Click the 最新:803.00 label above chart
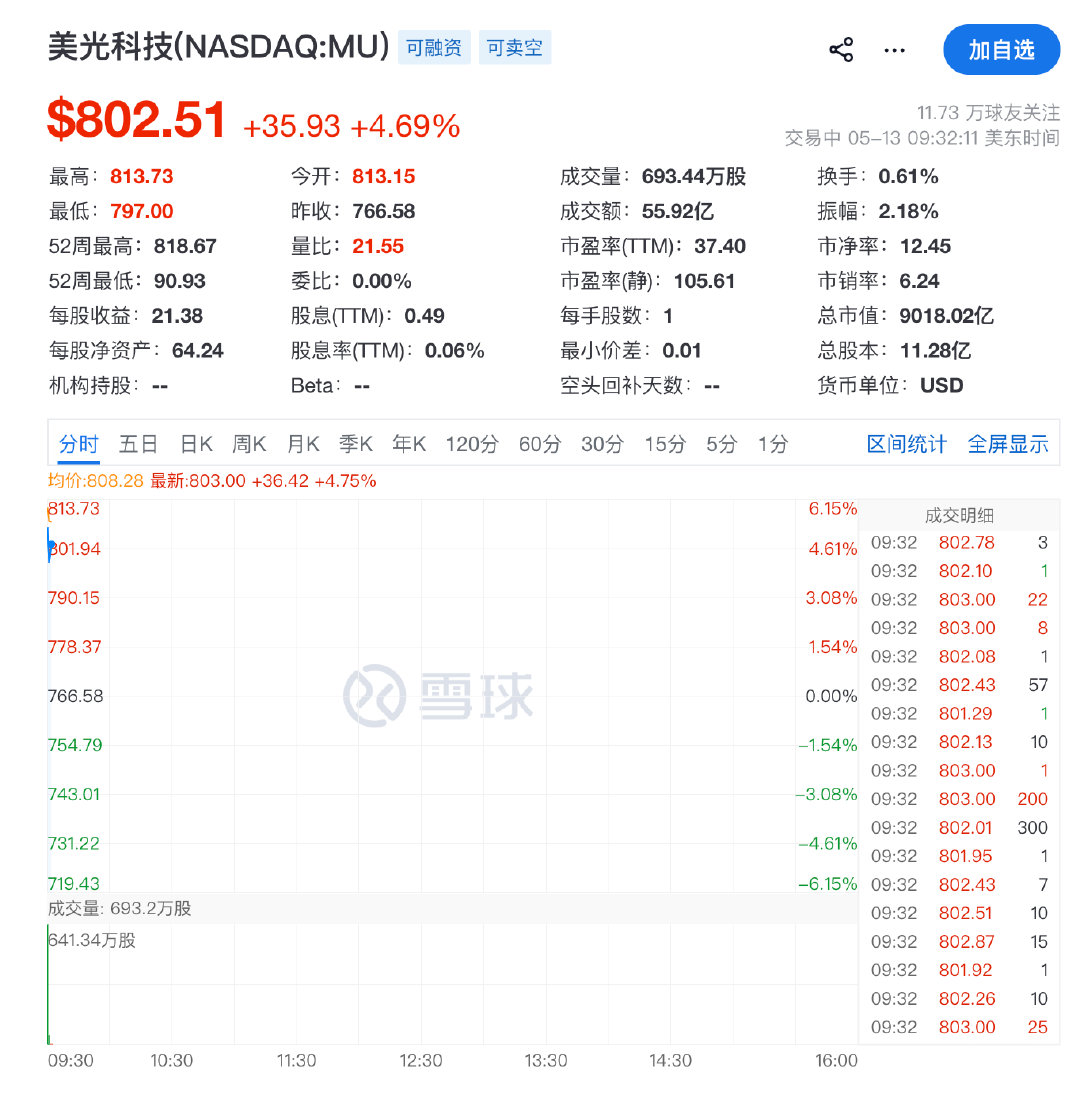This screenshot has width=1080, height=1112. click(x=198, y=481)
